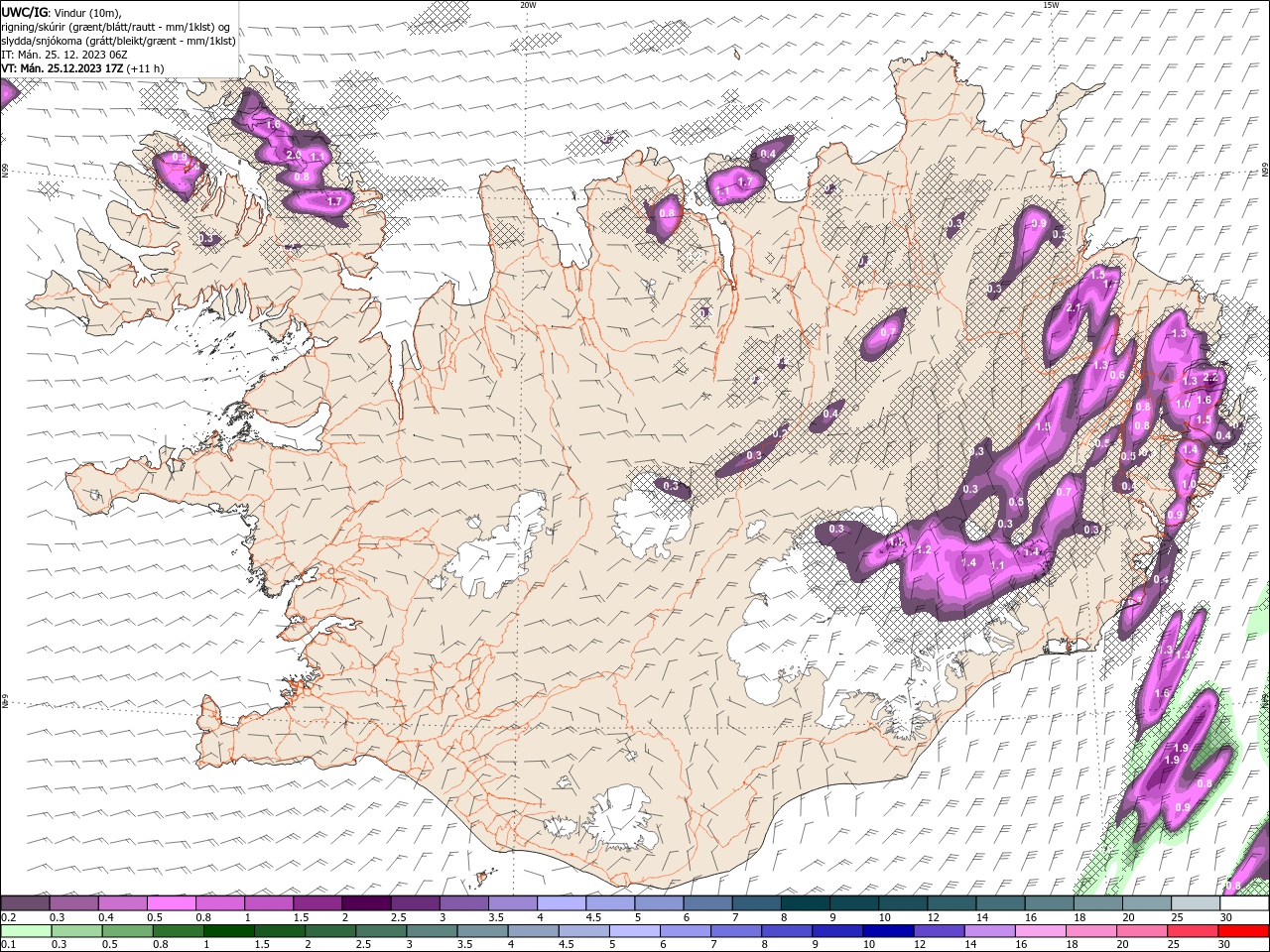Pick the dark teal 8–9 swatch in upper legend row
Screen dimensions: 1270x952
coord(805,903)
